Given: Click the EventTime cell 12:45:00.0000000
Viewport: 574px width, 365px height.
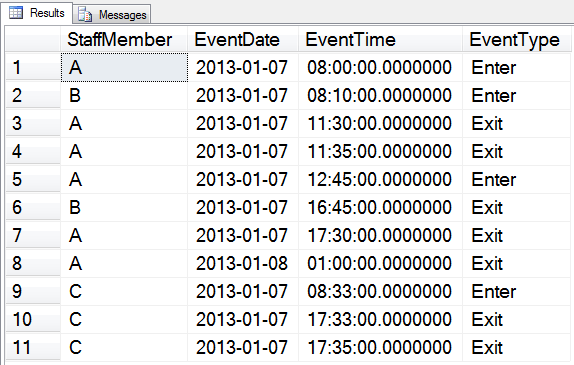Looking at the screenshot, I should [x=380, y=179].
